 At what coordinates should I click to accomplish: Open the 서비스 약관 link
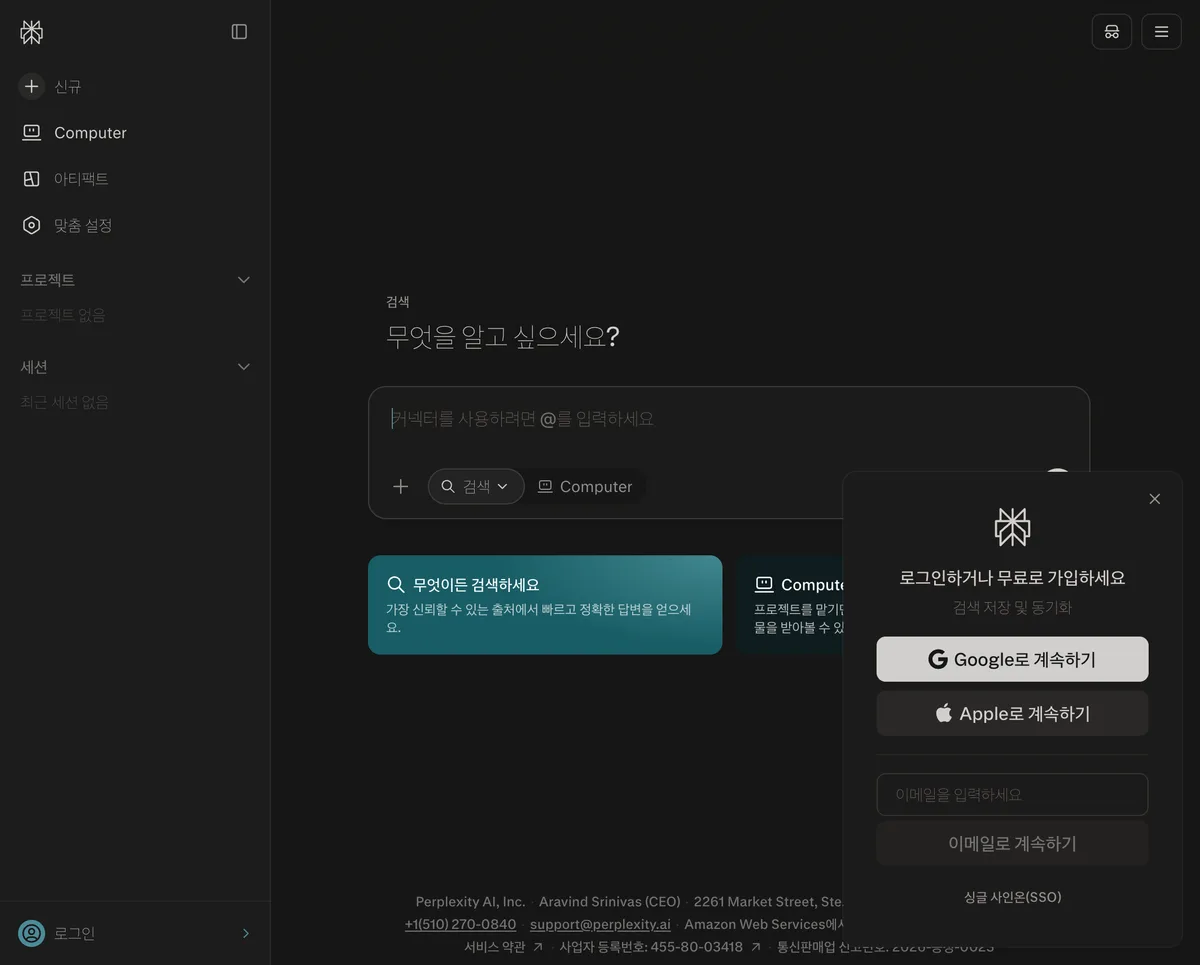[x=503, y=947]
